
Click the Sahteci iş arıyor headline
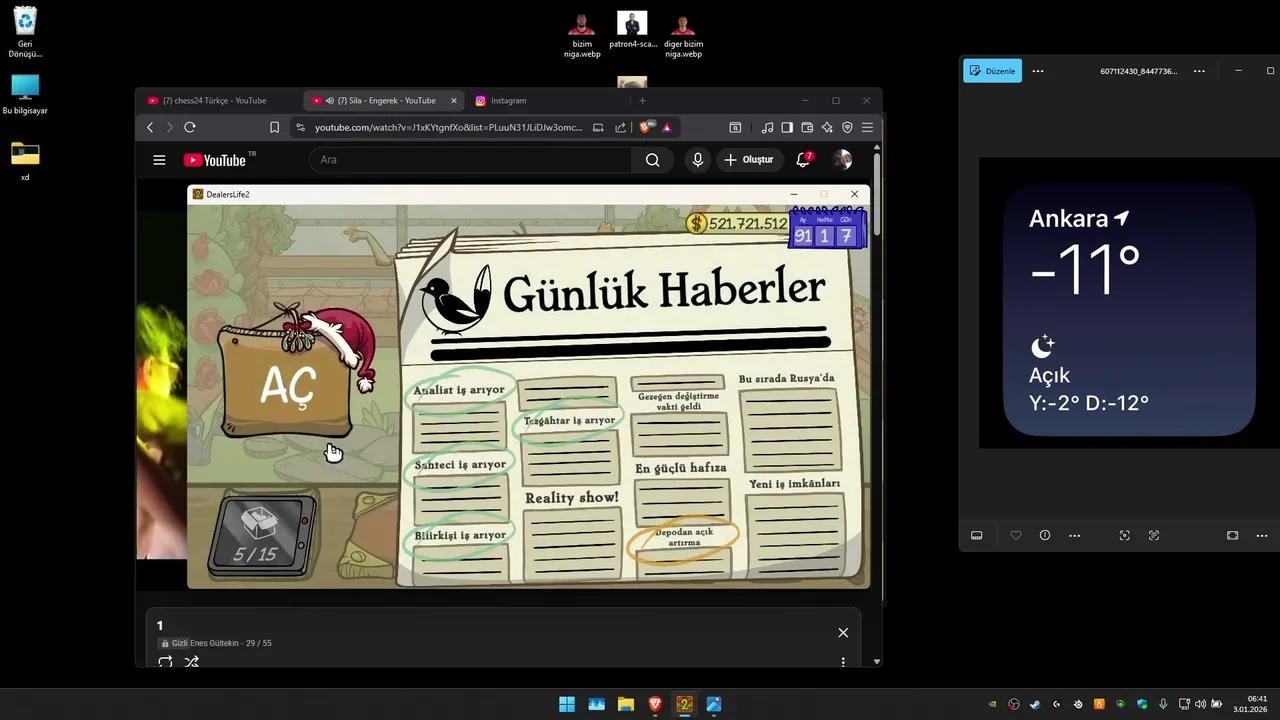click(461, 464)
